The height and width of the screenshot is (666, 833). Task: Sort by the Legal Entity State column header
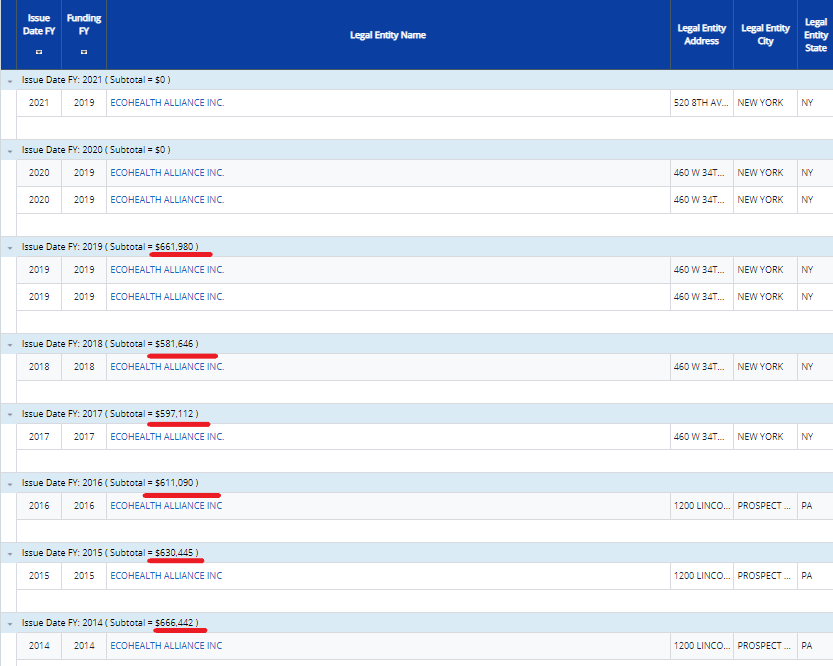815,35
